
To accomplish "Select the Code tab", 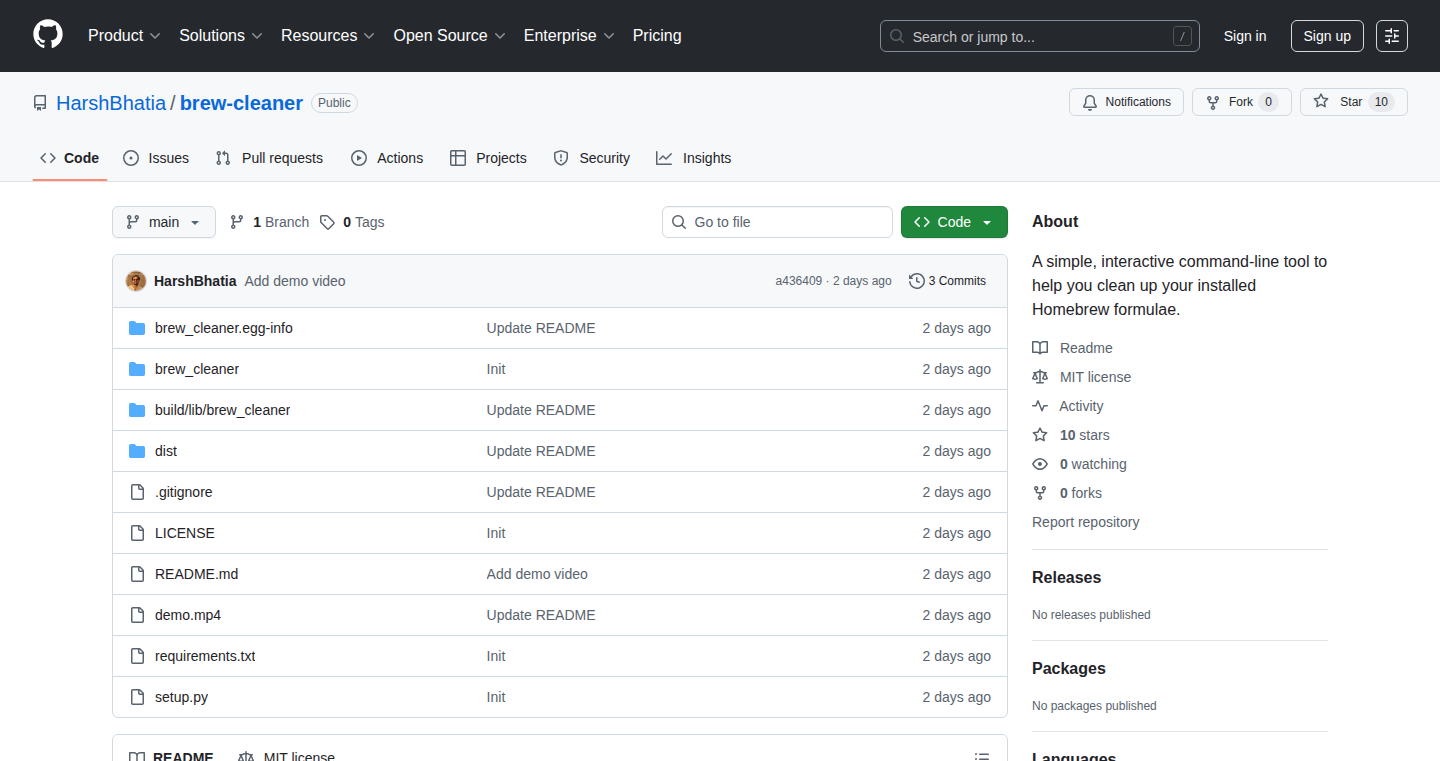I will pyautogui.click(x=70, y=158).
